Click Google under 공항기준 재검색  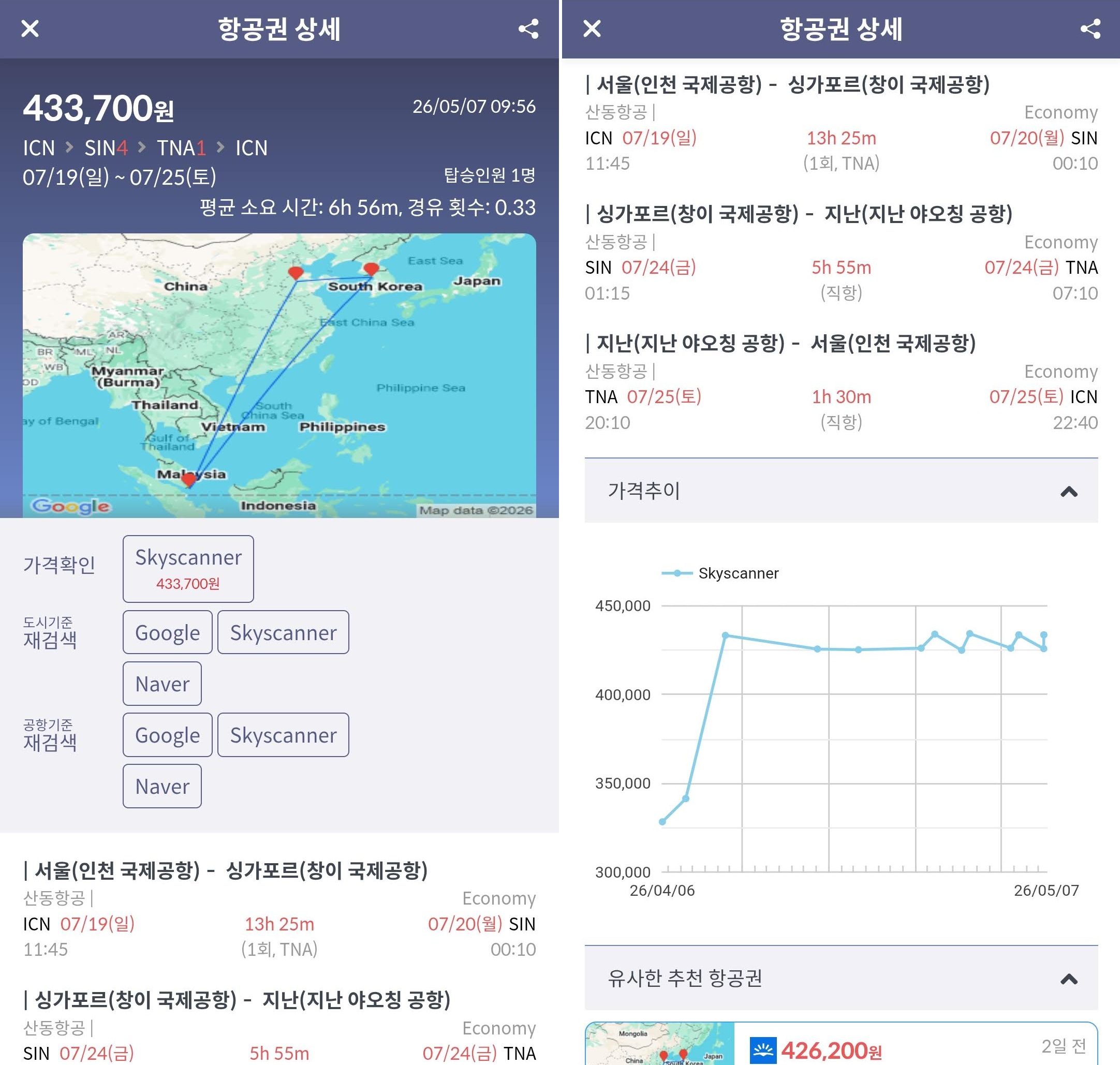pos(168,735)
